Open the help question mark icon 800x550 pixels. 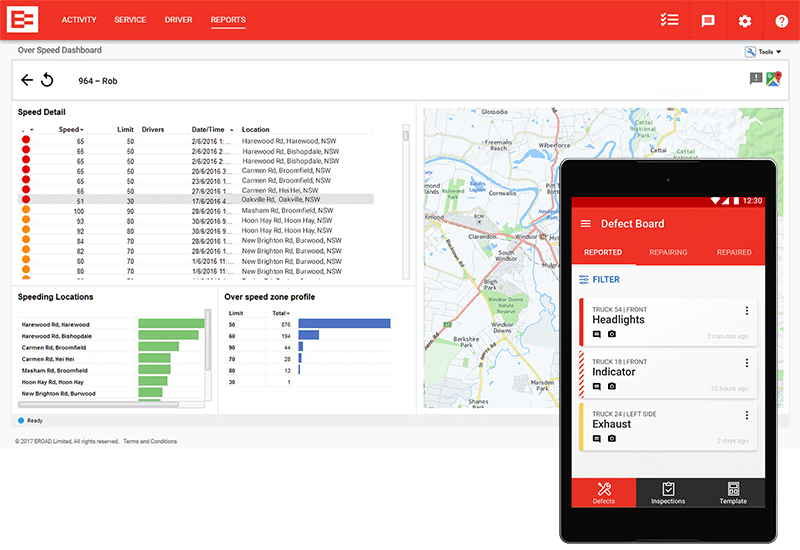(x=781, y=20)
